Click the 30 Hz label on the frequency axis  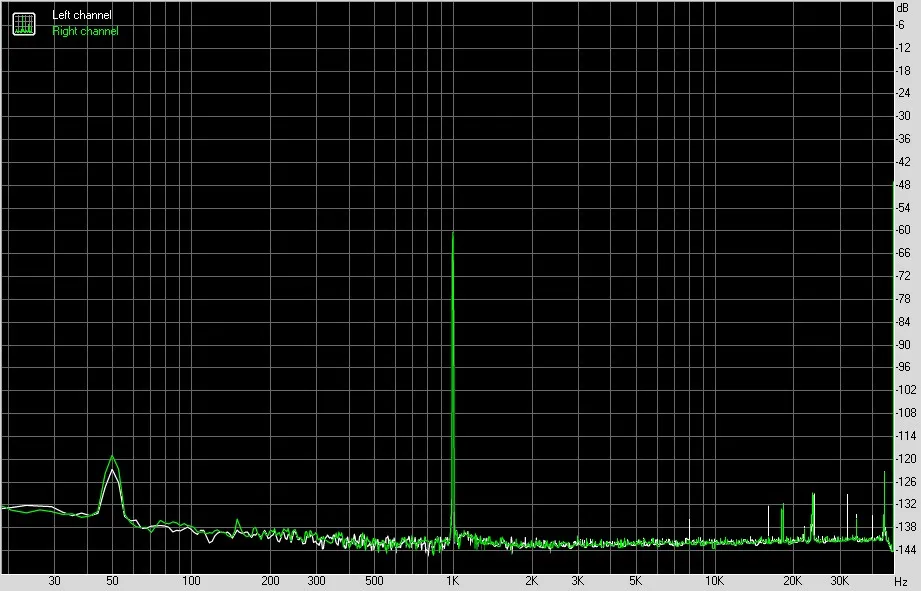(54, 581)
